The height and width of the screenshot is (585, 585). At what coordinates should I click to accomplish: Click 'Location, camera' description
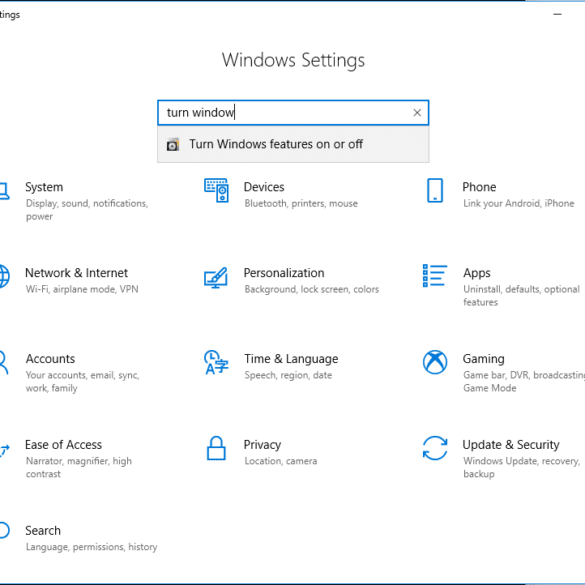tap(281, 461)
